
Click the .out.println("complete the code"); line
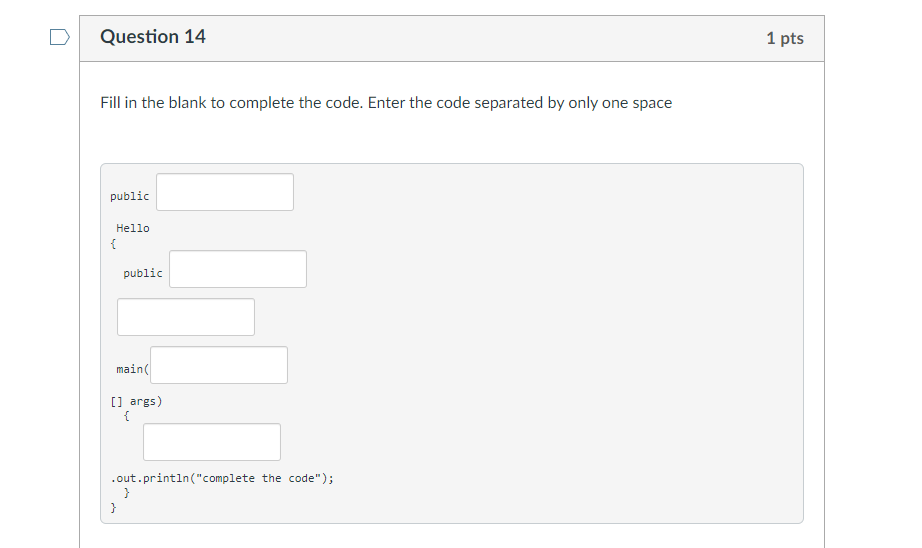(222, 478)
